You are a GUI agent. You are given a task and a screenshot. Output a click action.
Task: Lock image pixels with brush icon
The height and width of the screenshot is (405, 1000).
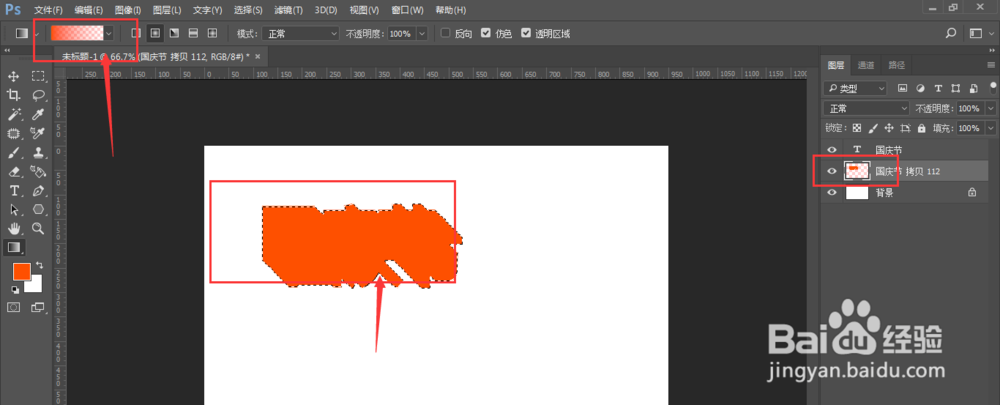[873, 128]
